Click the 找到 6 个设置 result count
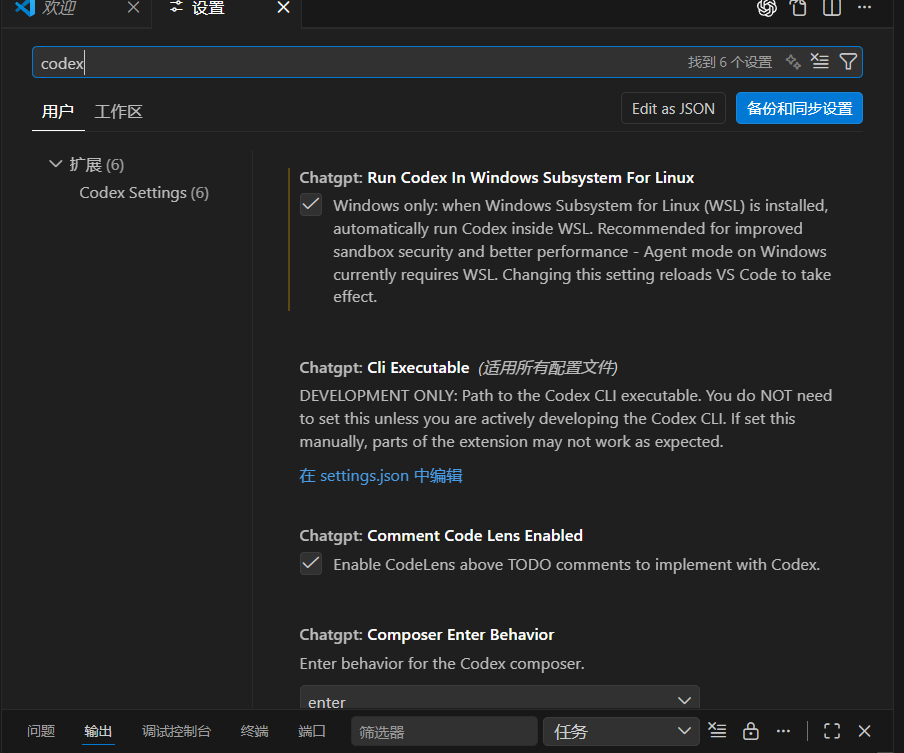 [729, 62]
